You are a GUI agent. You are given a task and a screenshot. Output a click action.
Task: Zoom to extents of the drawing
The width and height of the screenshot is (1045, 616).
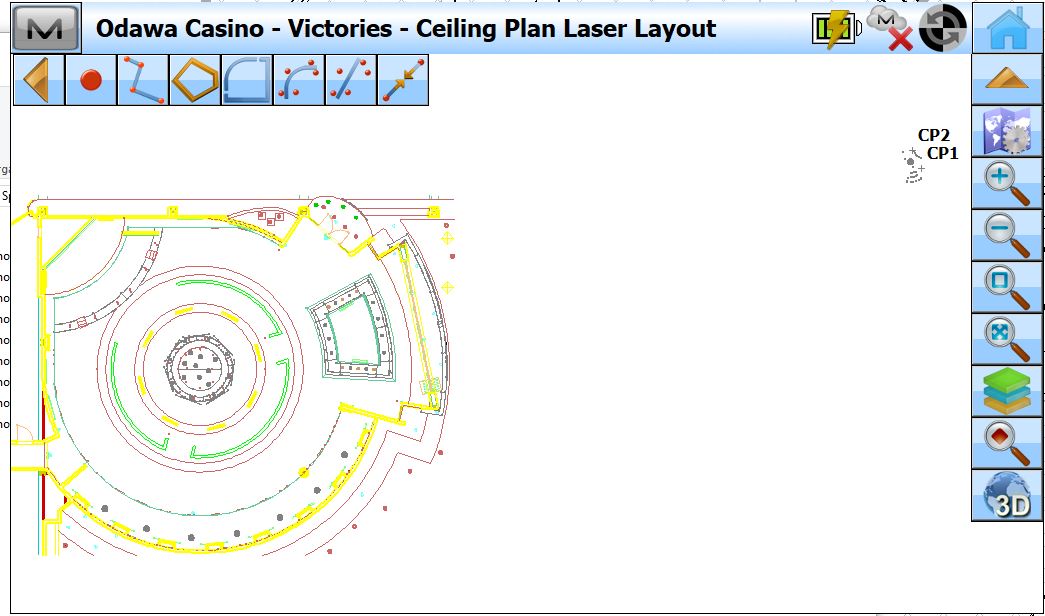point(1005,340)
